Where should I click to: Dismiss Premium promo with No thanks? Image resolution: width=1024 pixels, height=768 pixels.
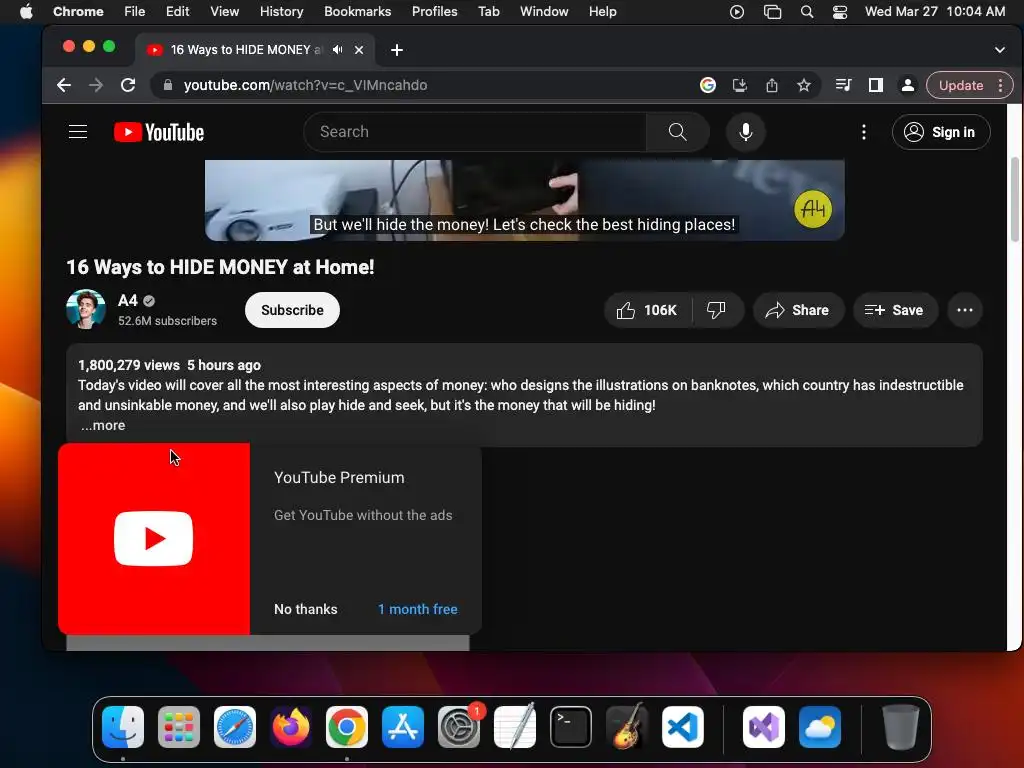(x=306, y=609)
